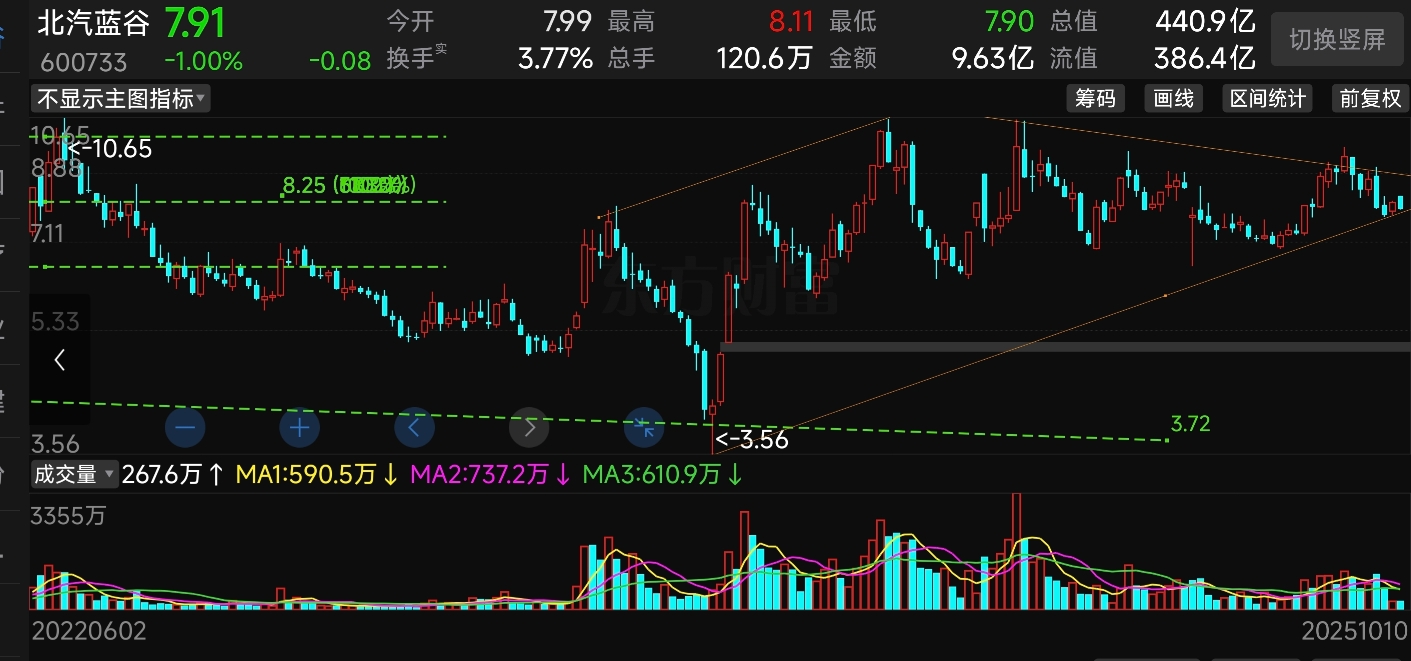This screenshot has width=1411, height=661.
Task: Click start date 20220602
Action: pos(89,632)
